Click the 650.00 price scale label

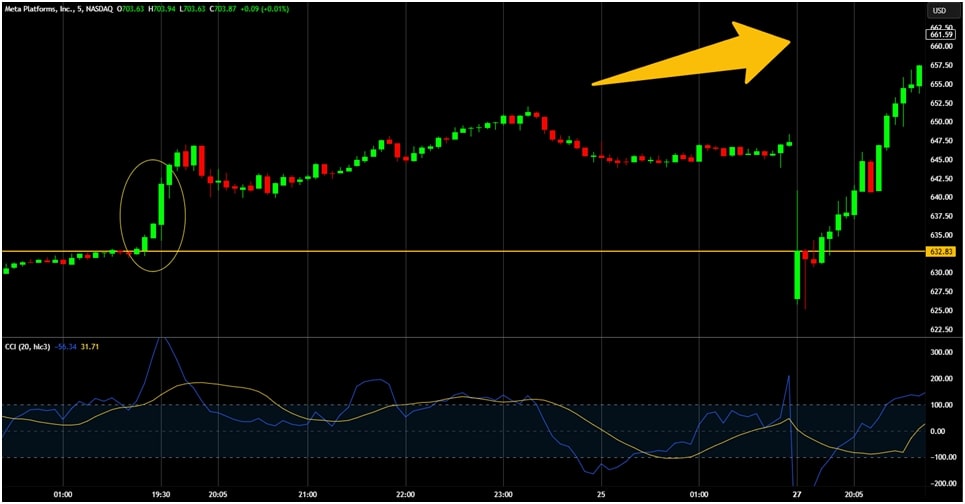939,122
